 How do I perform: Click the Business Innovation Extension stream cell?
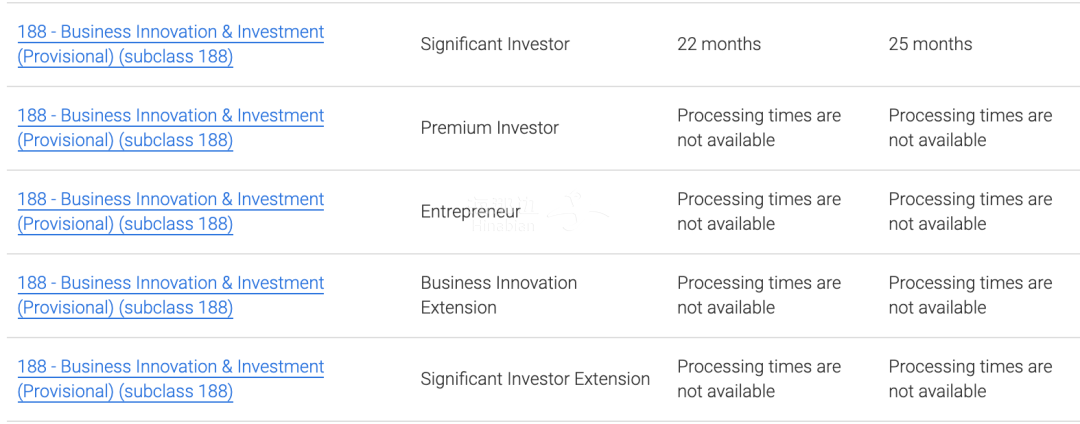[498, 296]
